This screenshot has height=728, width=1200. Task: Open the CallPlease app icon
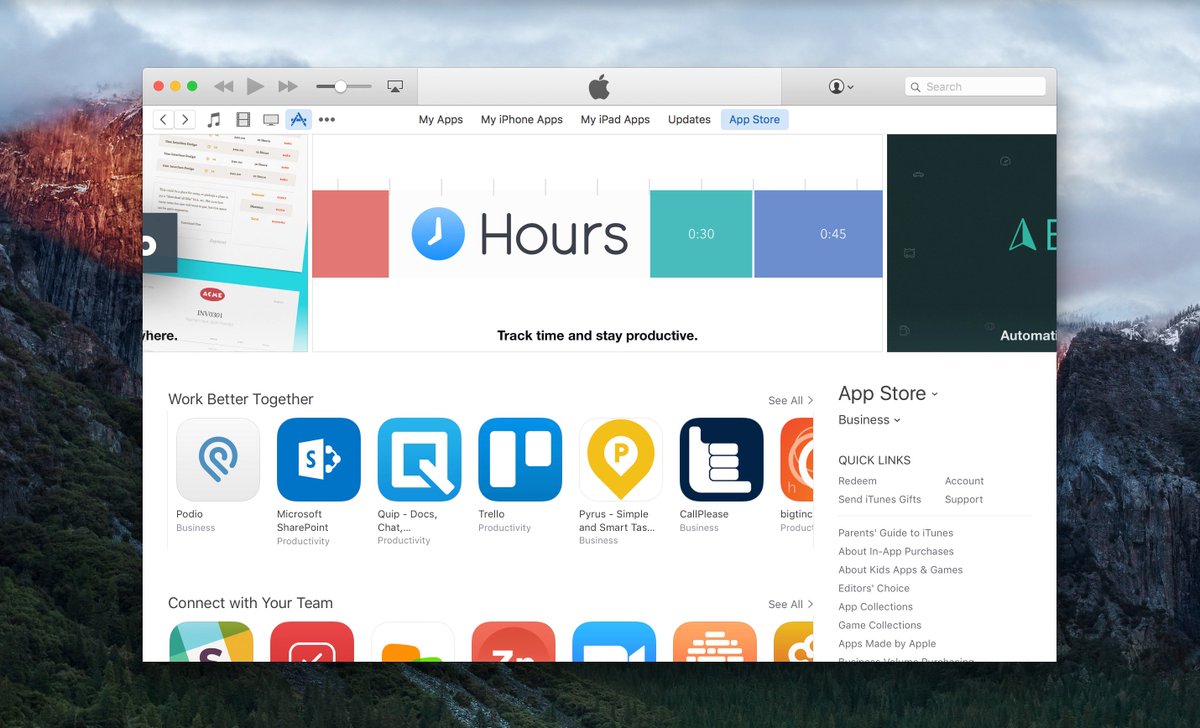(721, 460)
